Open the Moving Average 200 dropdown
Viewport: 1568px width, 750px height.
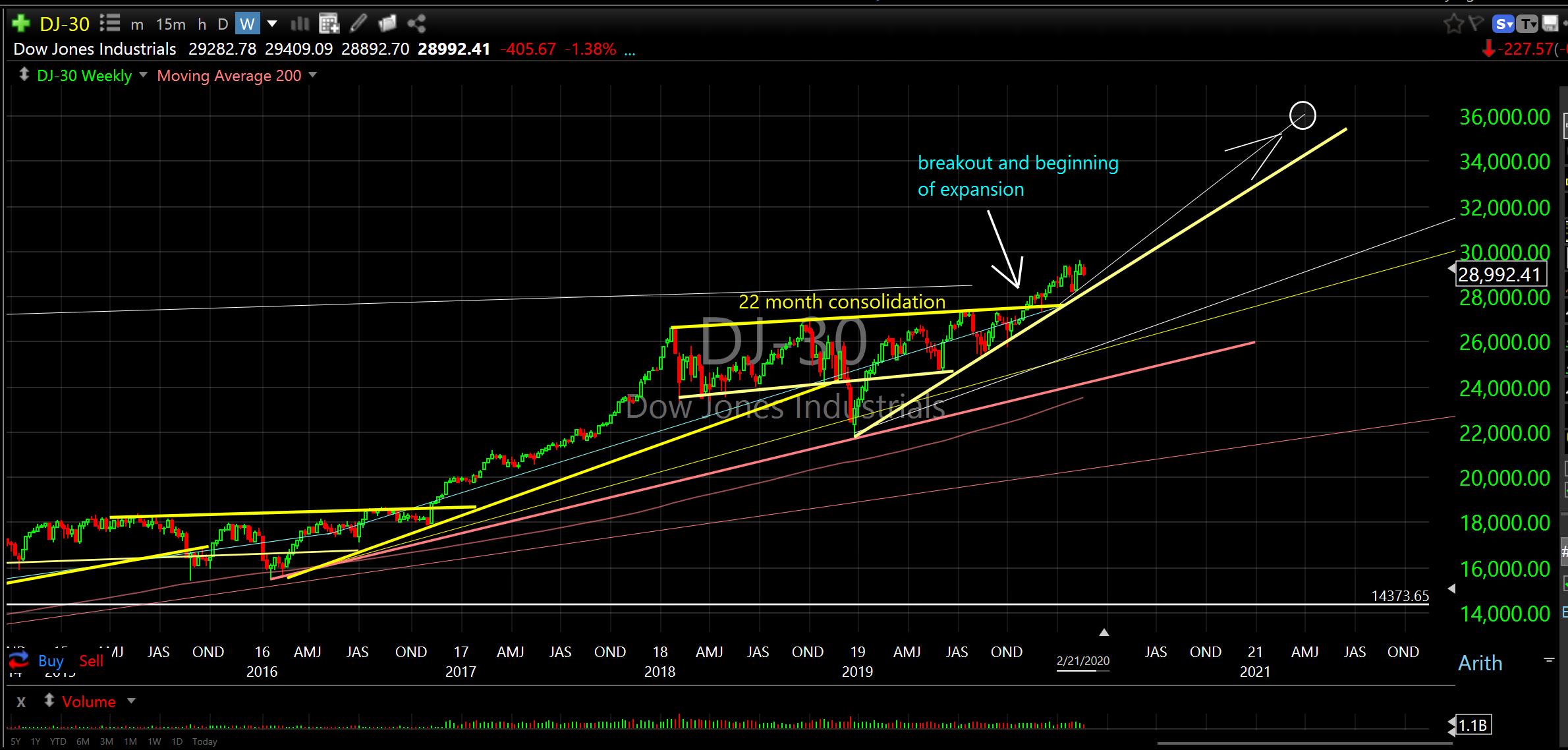313,75
